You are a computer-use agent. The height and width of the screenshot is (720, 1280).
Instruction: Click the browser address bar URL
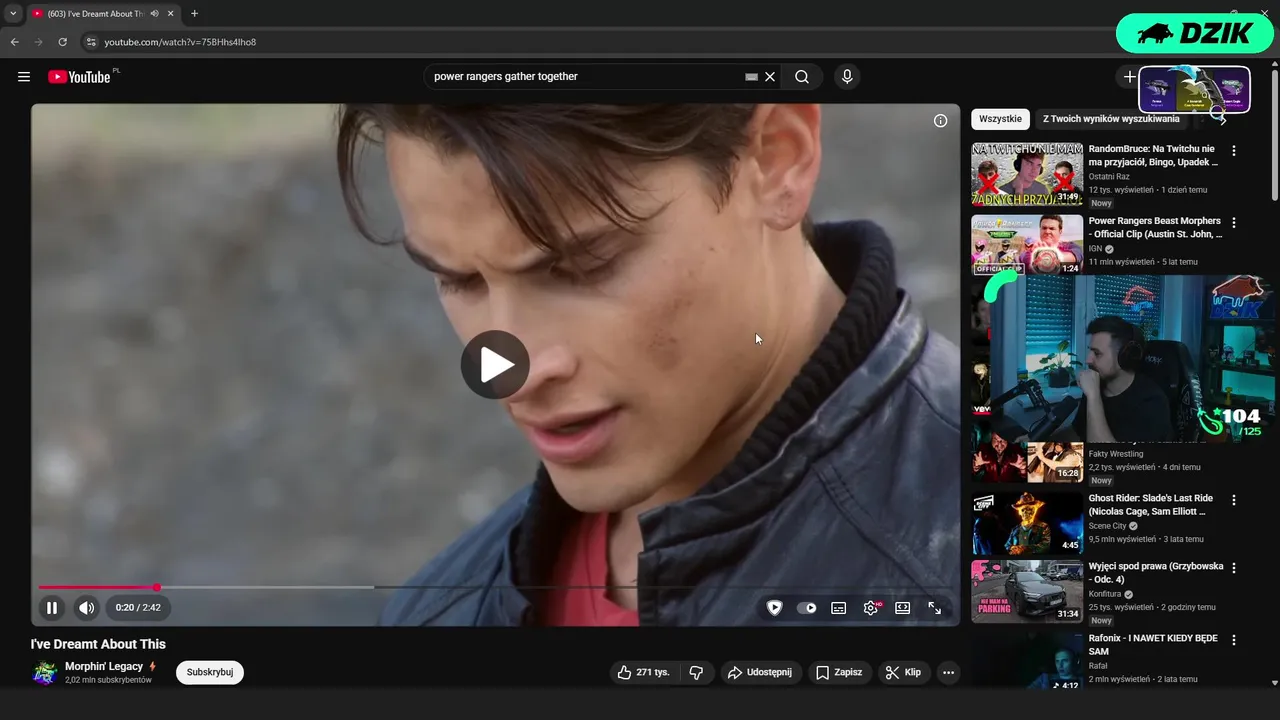(x=180, y=42)
